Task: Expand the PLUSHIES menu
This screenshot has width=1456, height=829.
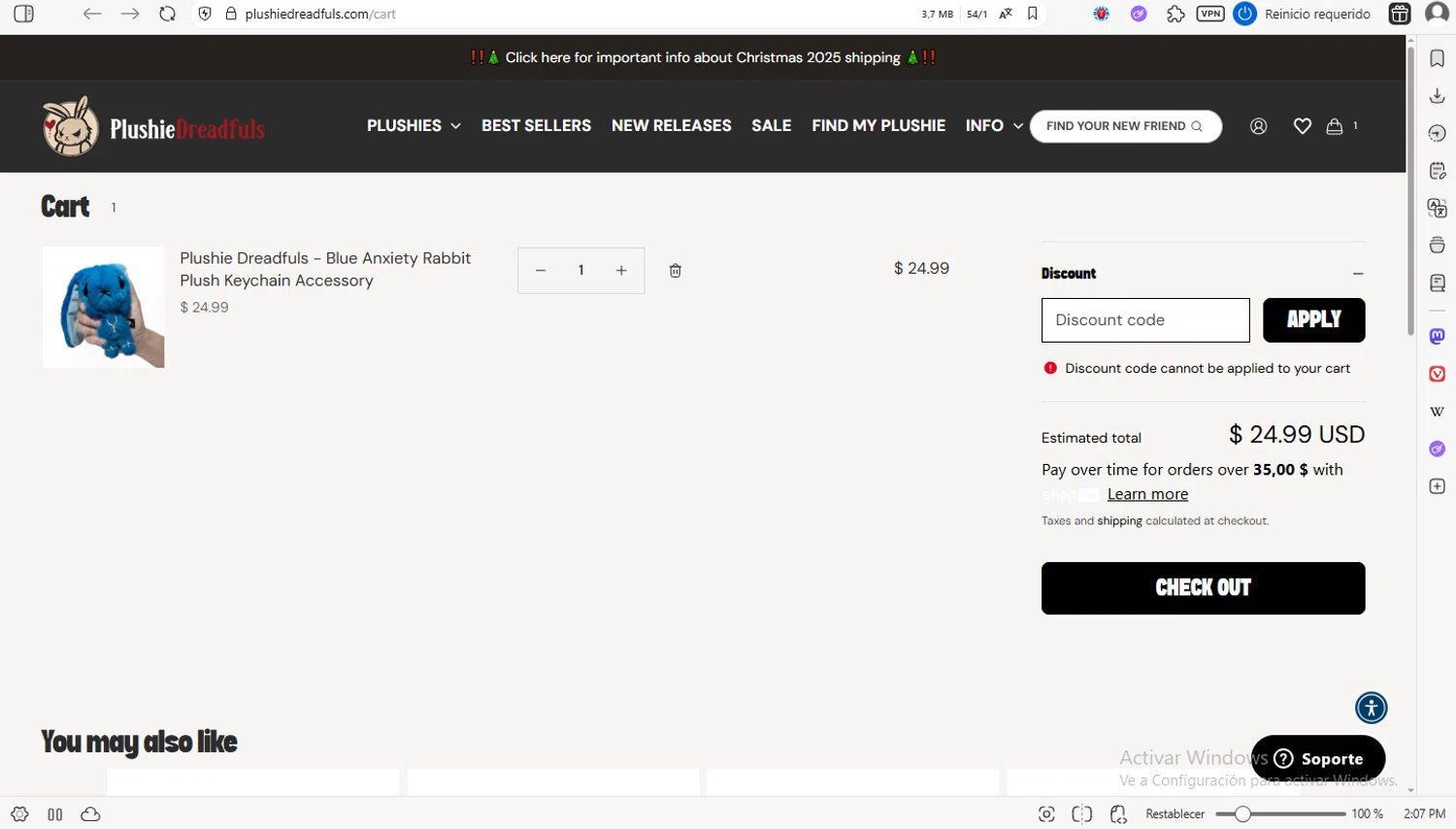Action: [x=414, y=125]
